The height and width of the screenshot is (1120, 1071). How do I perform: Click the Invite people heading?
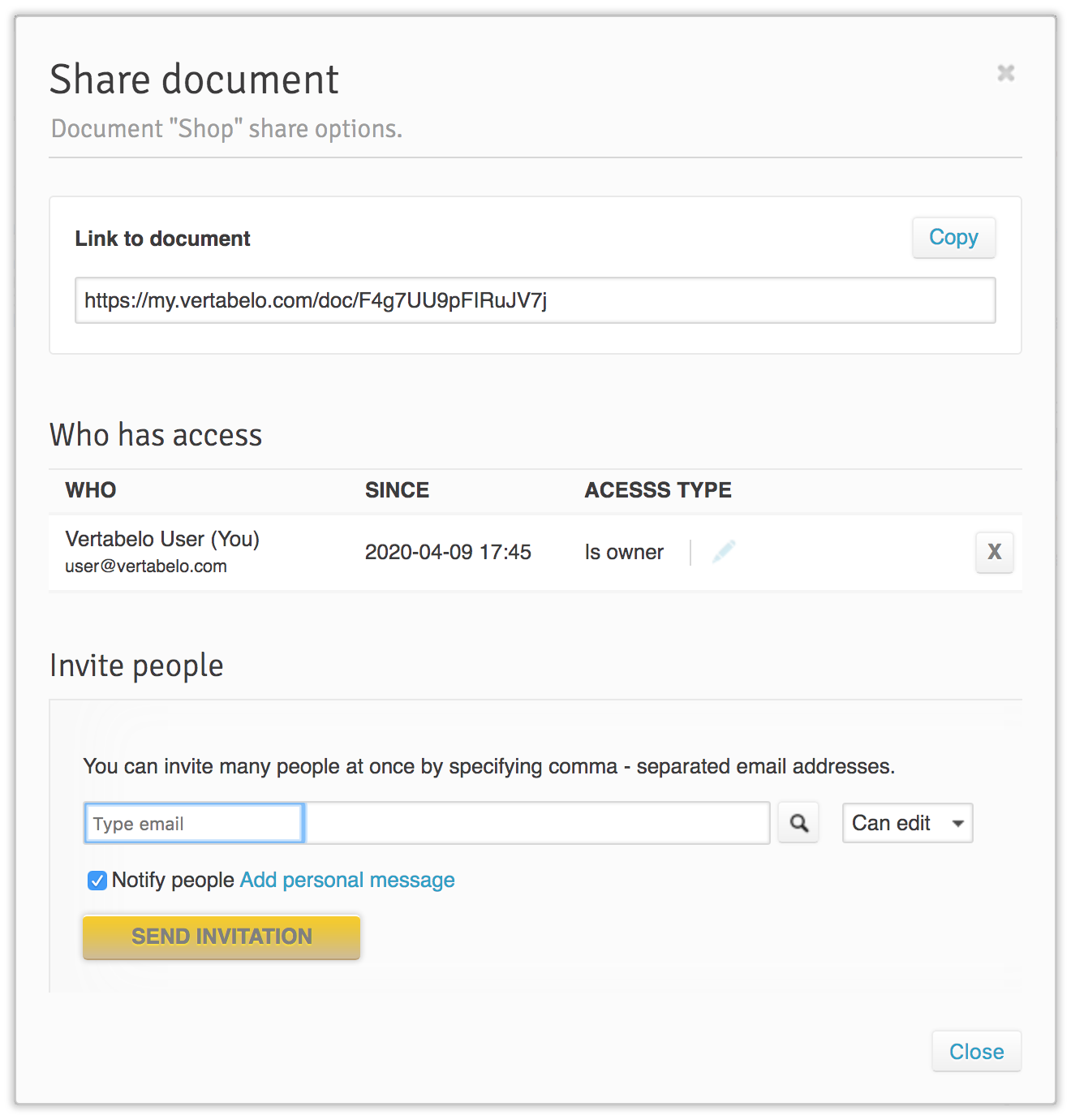136,666
